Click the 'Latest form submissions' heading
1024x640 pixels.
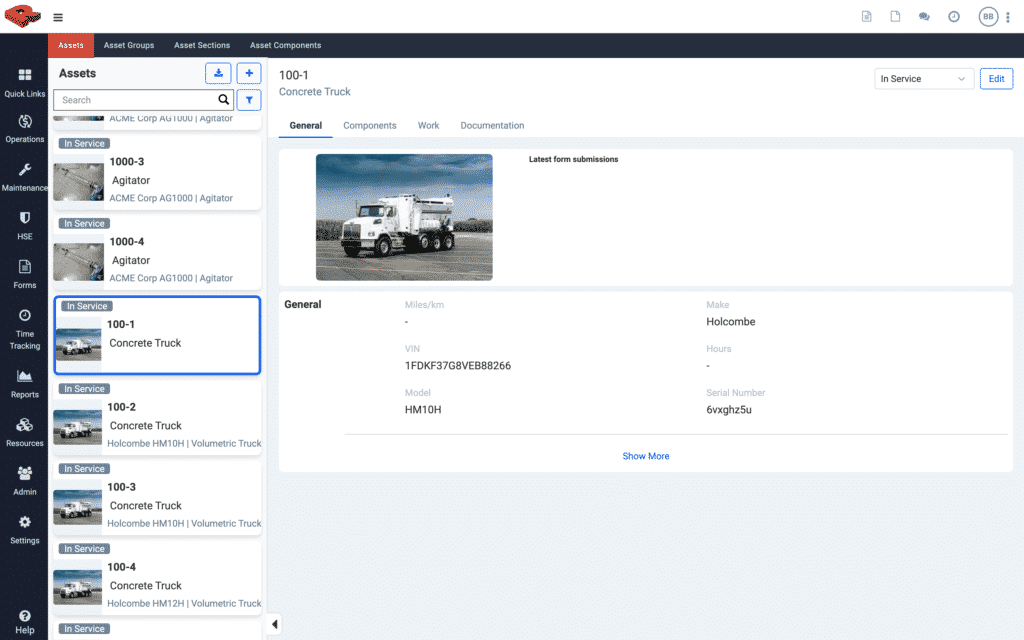click(573, 159)
